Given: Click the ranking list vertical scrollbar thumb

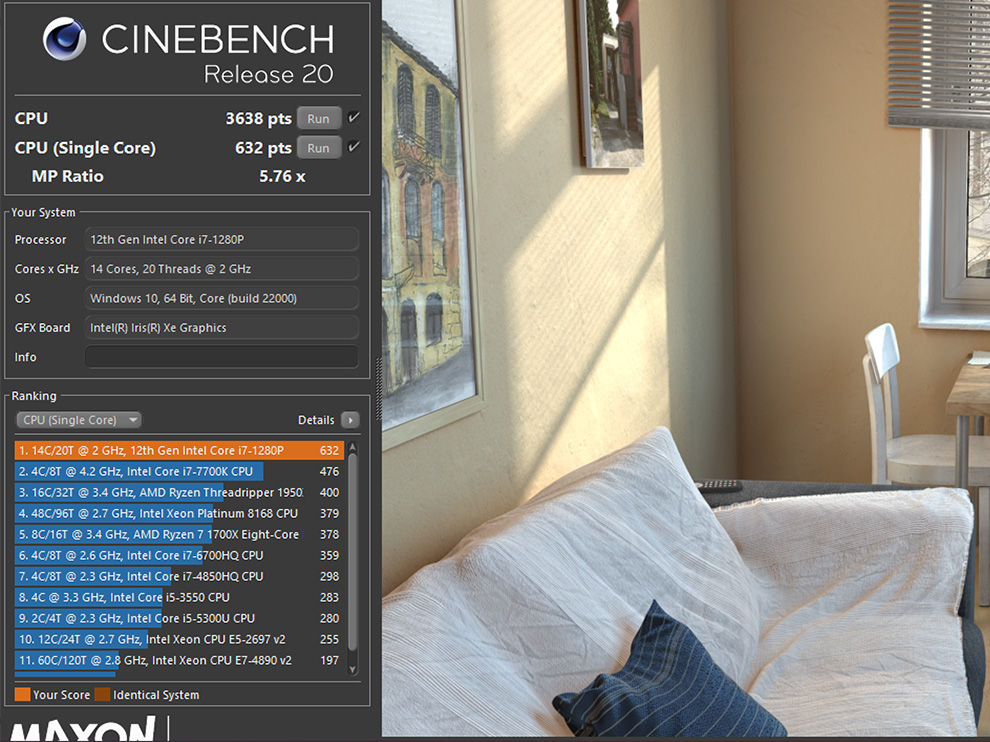Looking at the screenshot, I should coord(352,553).
